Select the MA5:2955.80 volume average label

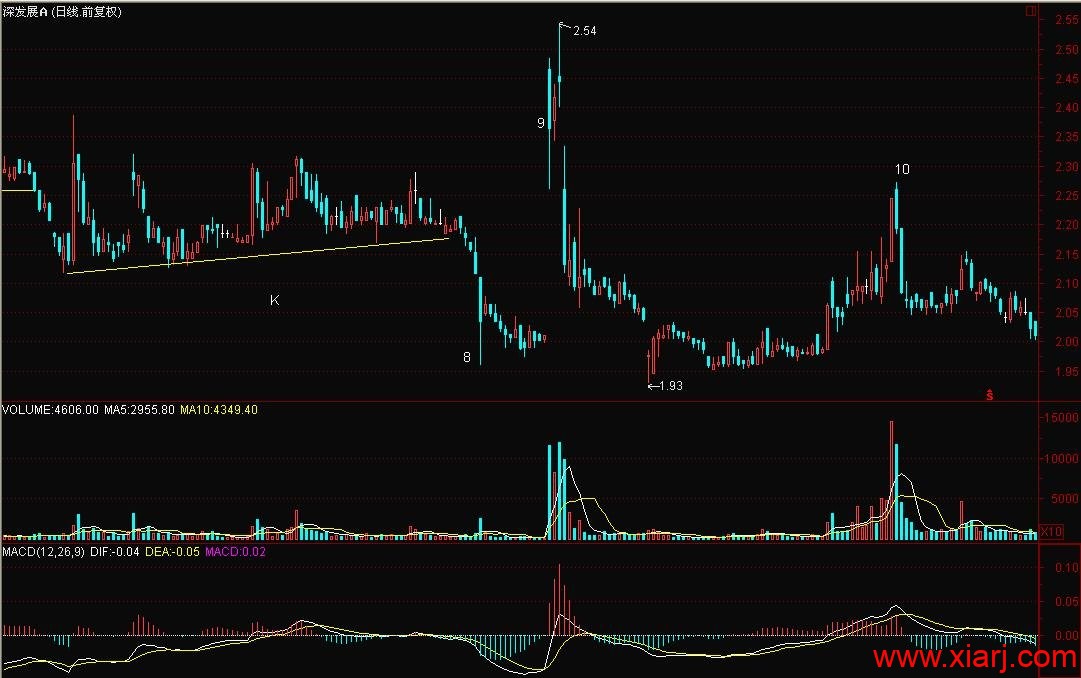click(x=139, y=410)
